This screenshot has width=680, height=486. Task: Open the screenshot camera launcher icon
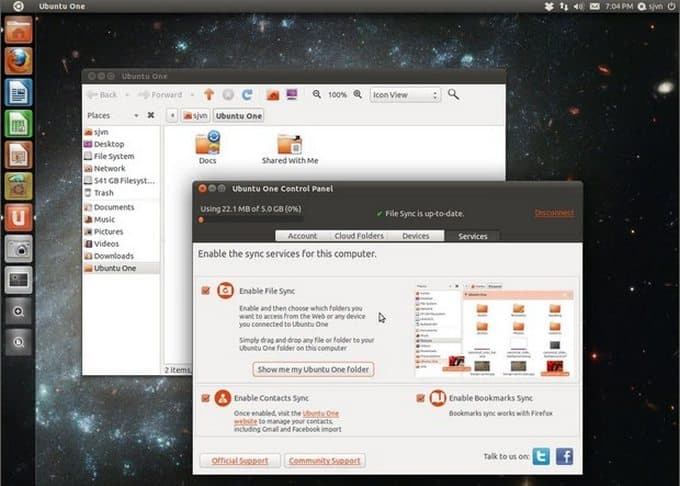[18, 249]
